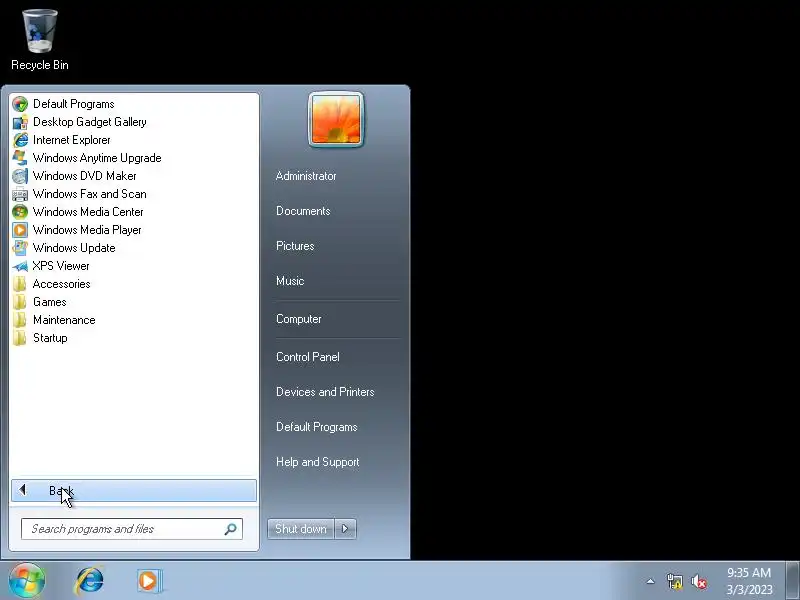This screenshot has height=600, width=800.
Task: Open the Shut down options arrow
Action: (x=345, y=529)
